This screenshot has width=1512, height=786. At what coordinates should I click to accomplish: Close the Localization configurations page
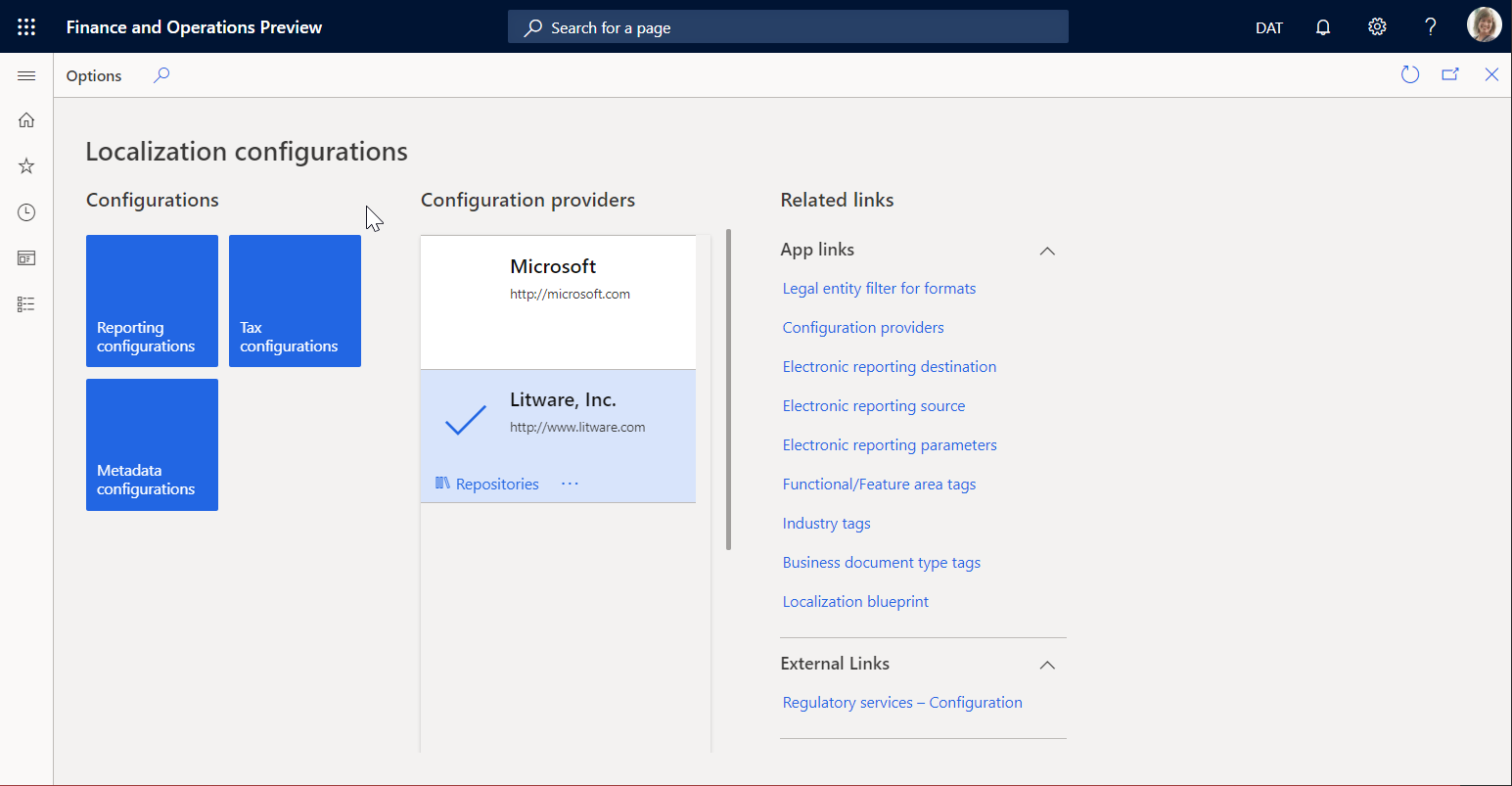coord(1491,75)
